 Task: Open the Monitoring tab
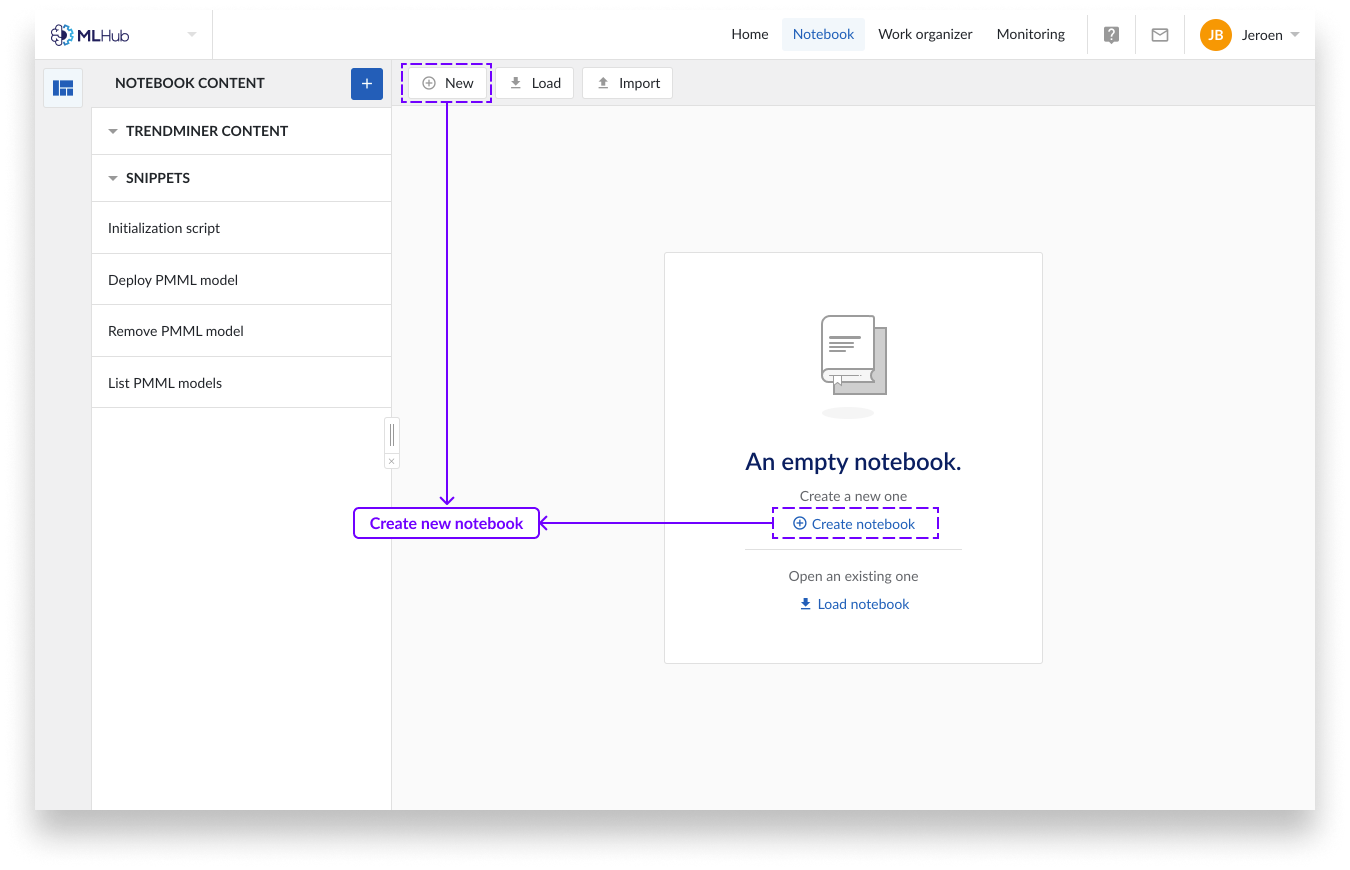coord(1030,34)
